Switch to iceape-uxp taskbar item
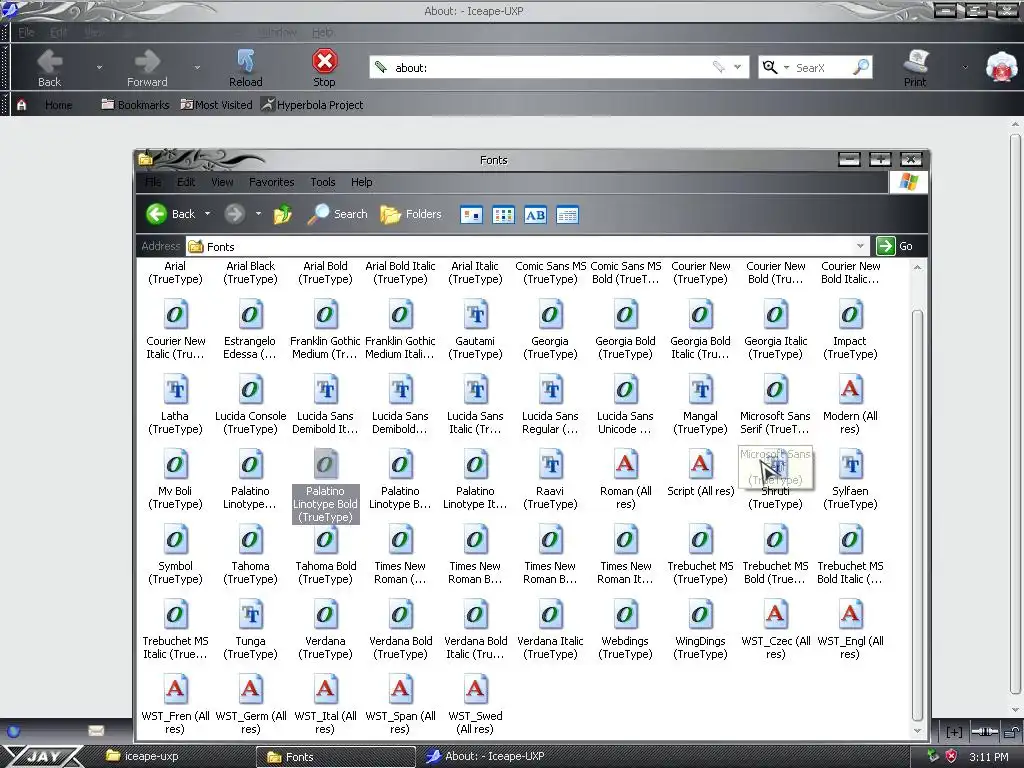The width and height of the screenshot is (1024, 768). tap(142, 756)
